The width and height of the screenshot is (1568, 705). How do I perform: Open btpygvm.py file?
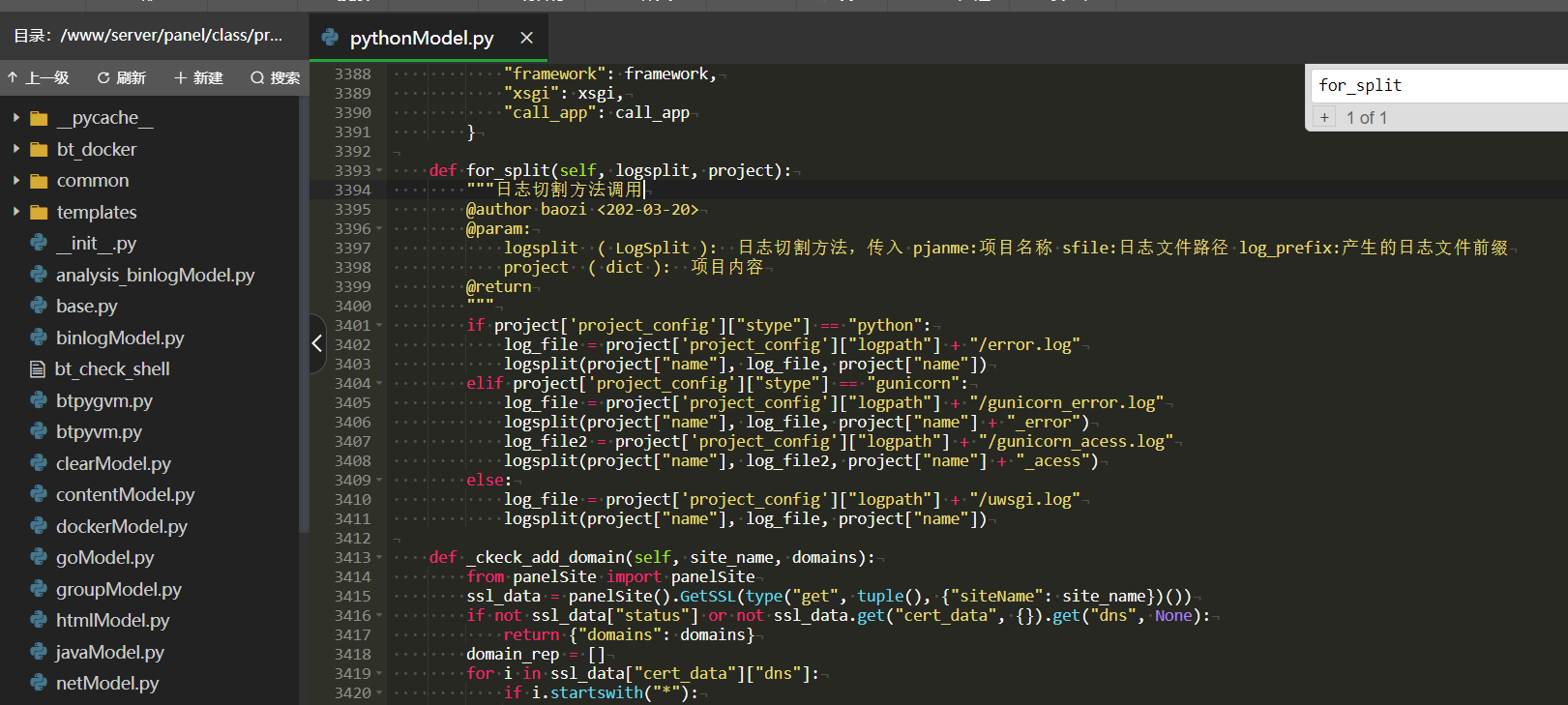click(104, 400)
